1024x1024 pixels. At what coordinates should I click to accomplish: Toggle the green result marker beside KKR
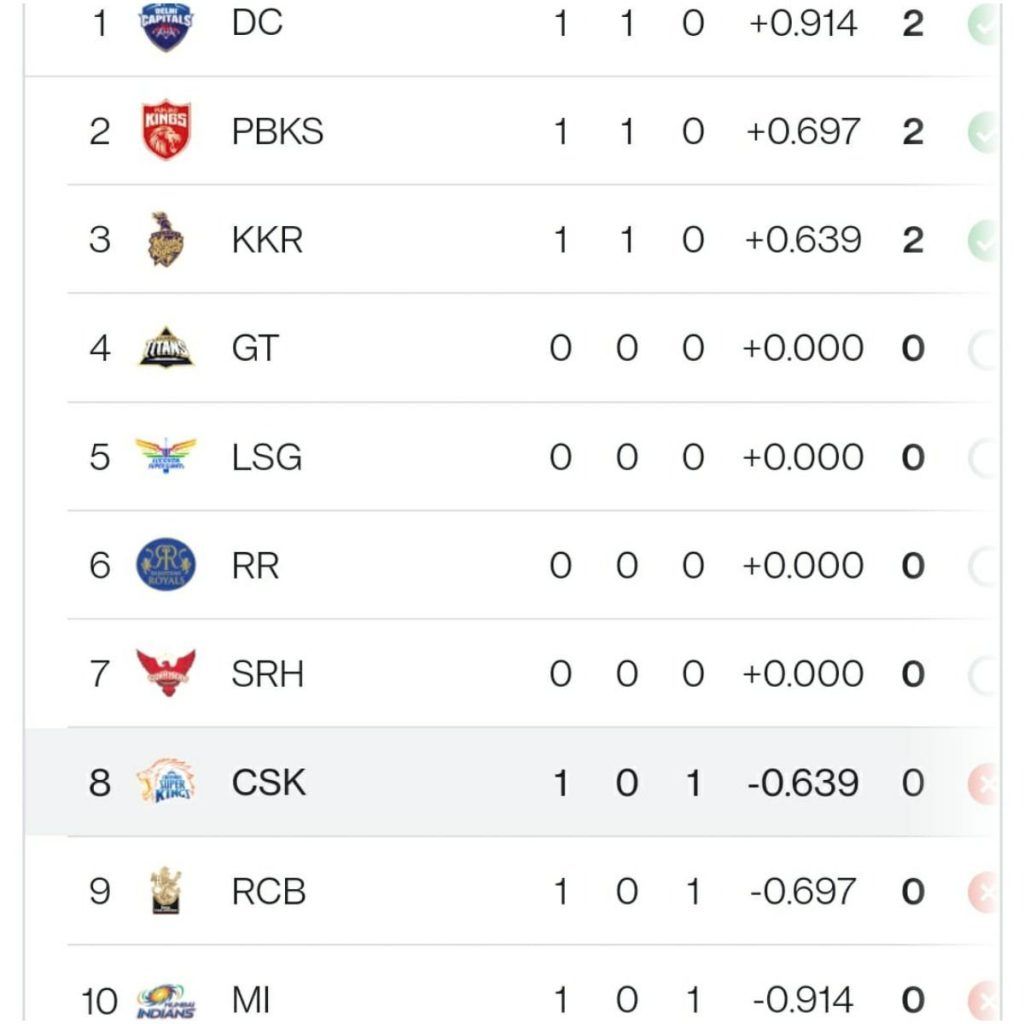tap(986, 240)
